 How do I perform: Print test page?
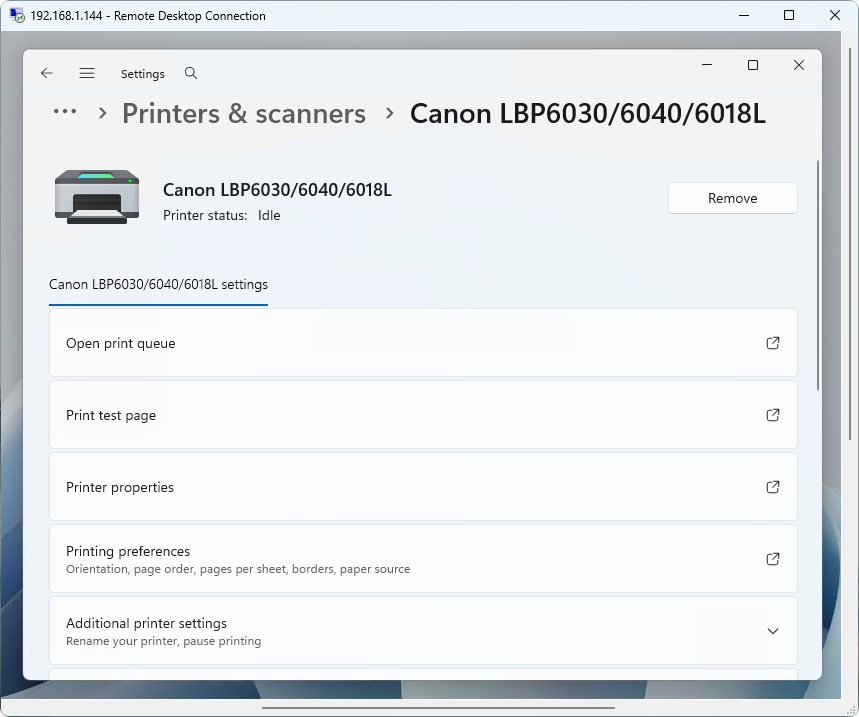click(423, 415)
